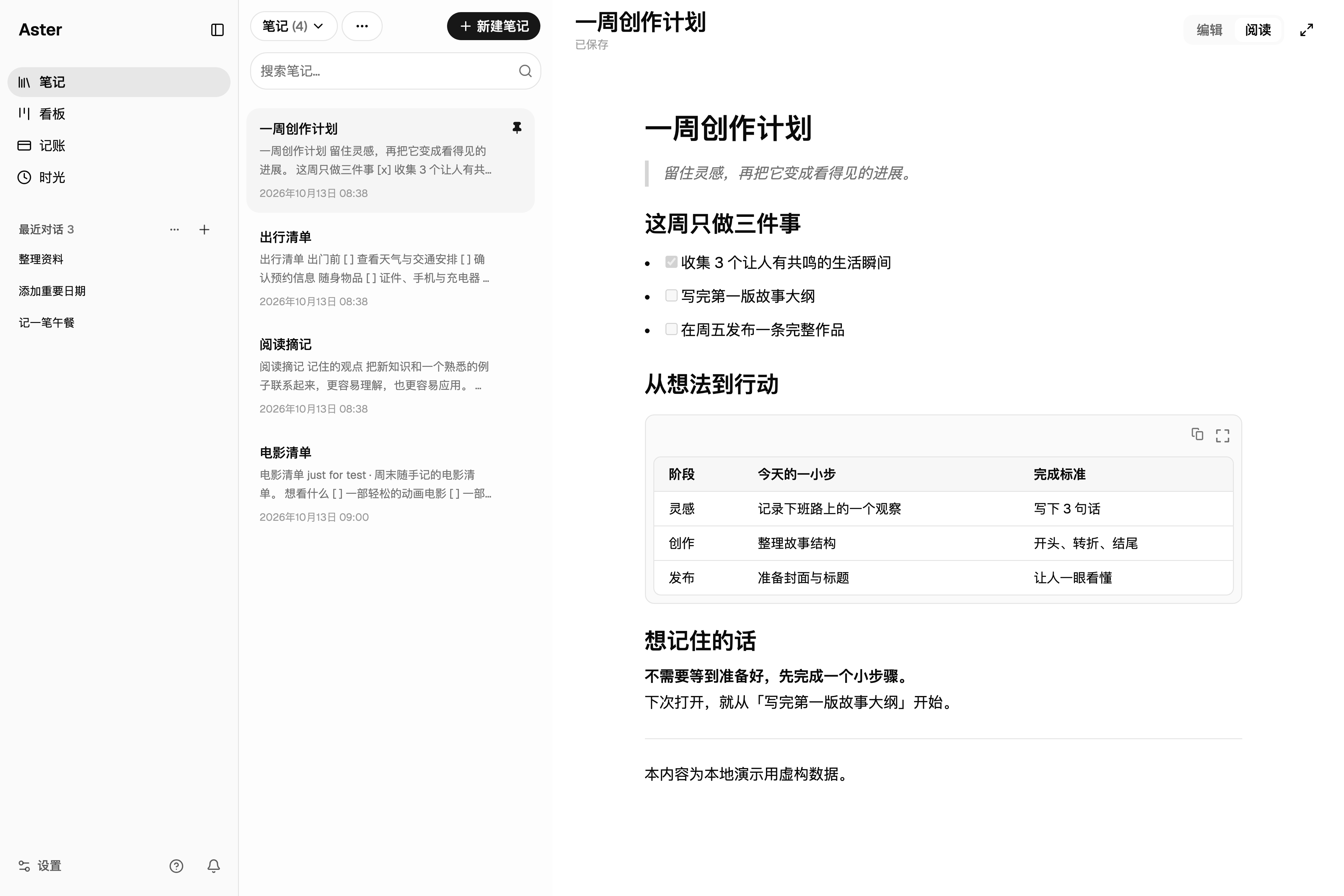Copy the table with copy icon
This screenshot has height=896, width=1344.
[x=1197, y=434]
